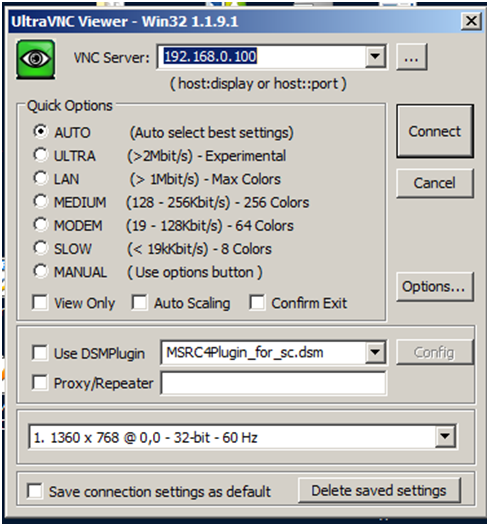Click the UltraVNC Viewer title bar text
This screenshot has height=526, width=489.
(124, 21)
